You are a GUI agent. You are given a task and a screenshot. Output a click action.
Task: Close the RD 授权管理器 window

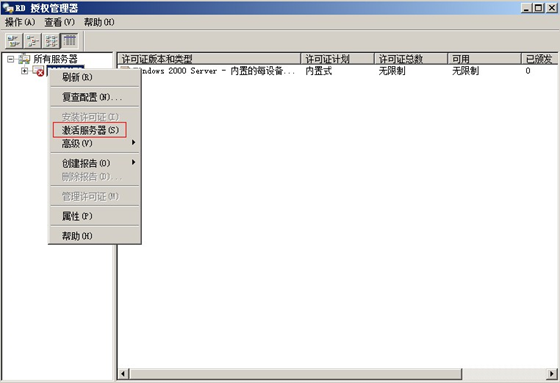(x=552, y=8)
